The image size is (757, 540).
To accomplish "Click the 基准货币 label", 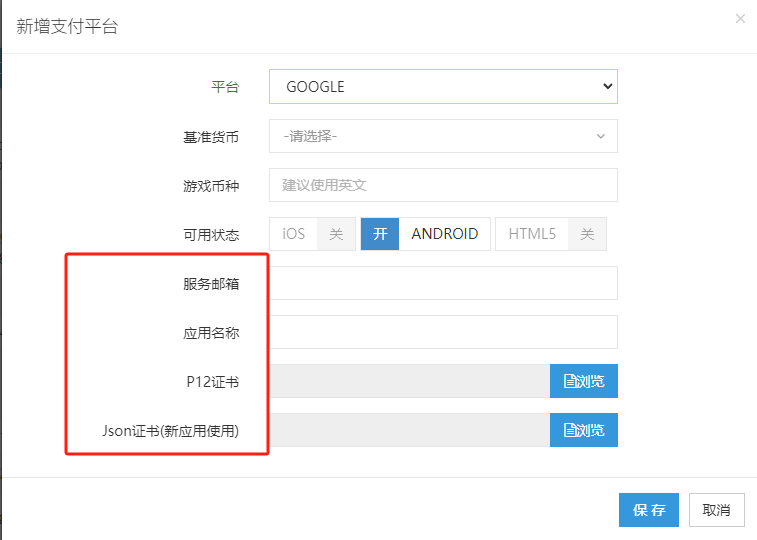I will tap(211, 137).
